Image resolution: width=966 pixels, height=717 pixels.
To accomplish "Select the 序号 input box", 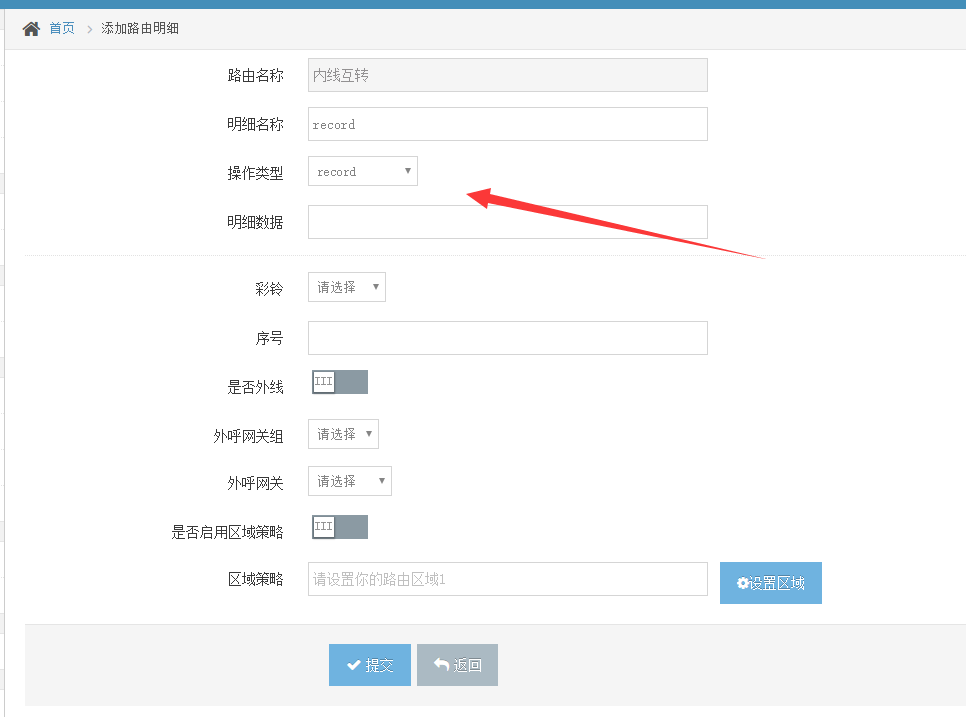I will [507, 338].
